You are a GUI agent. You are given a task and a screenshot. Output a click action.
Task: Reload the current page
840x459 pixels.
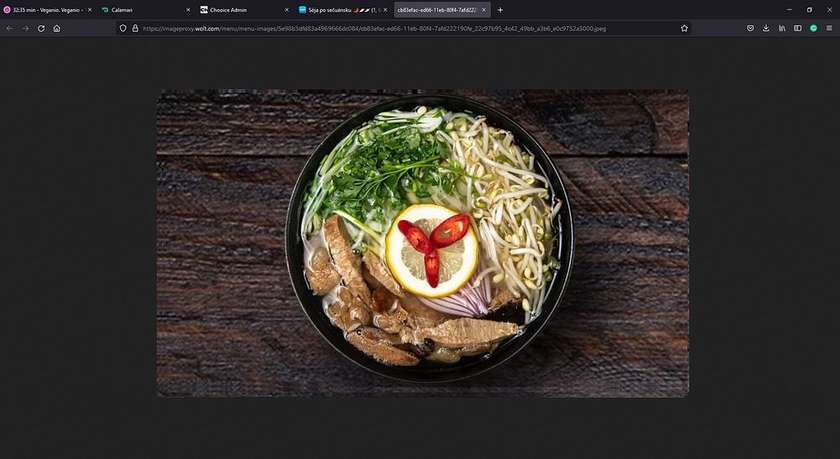pos(41,28)
